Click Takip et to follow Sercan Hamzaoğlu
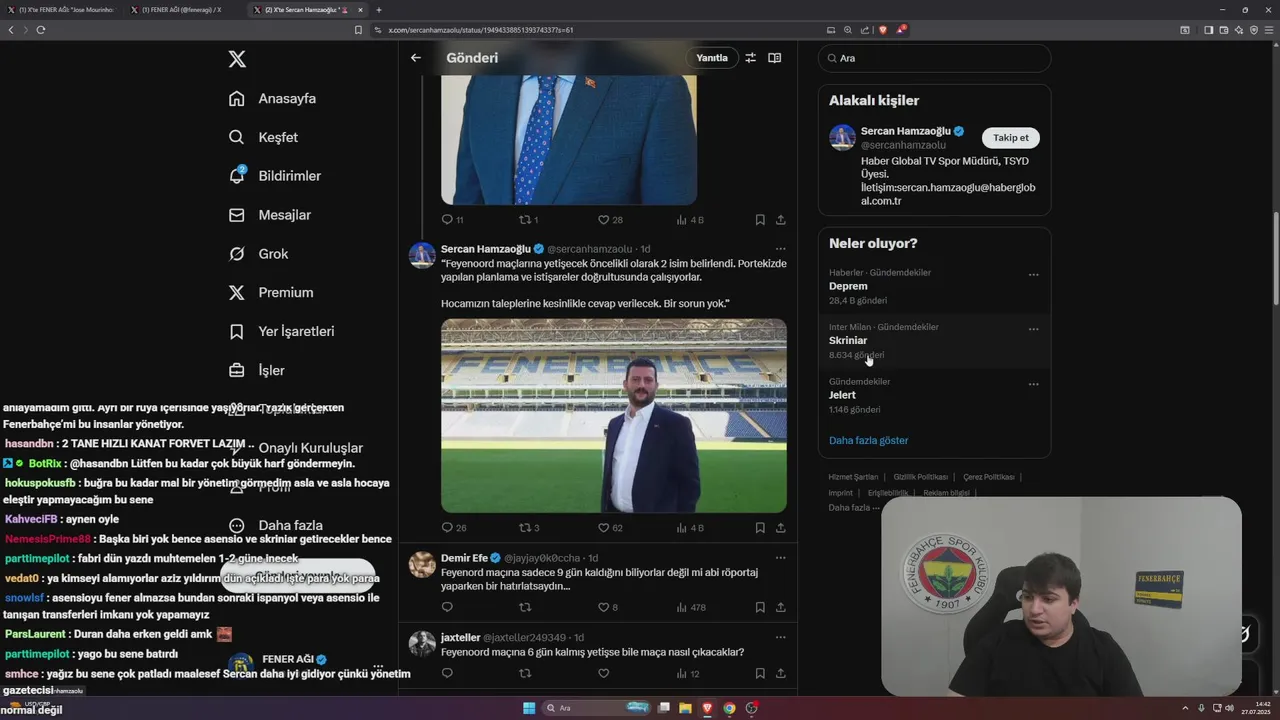1280x720 pixels. click(1010, 138)
